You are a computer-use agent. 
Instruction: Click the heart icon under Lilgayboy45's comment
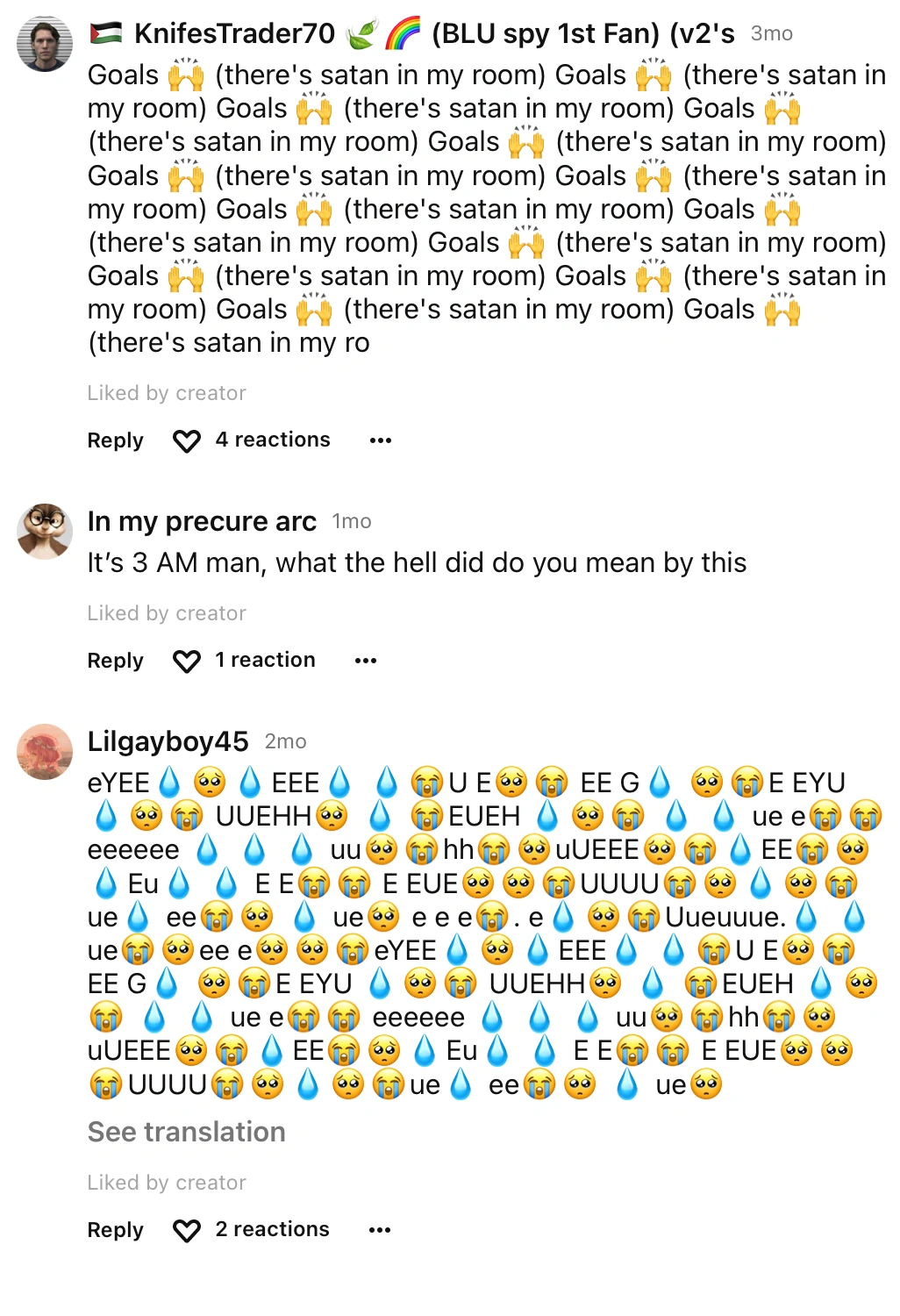tap(187, 1231)
